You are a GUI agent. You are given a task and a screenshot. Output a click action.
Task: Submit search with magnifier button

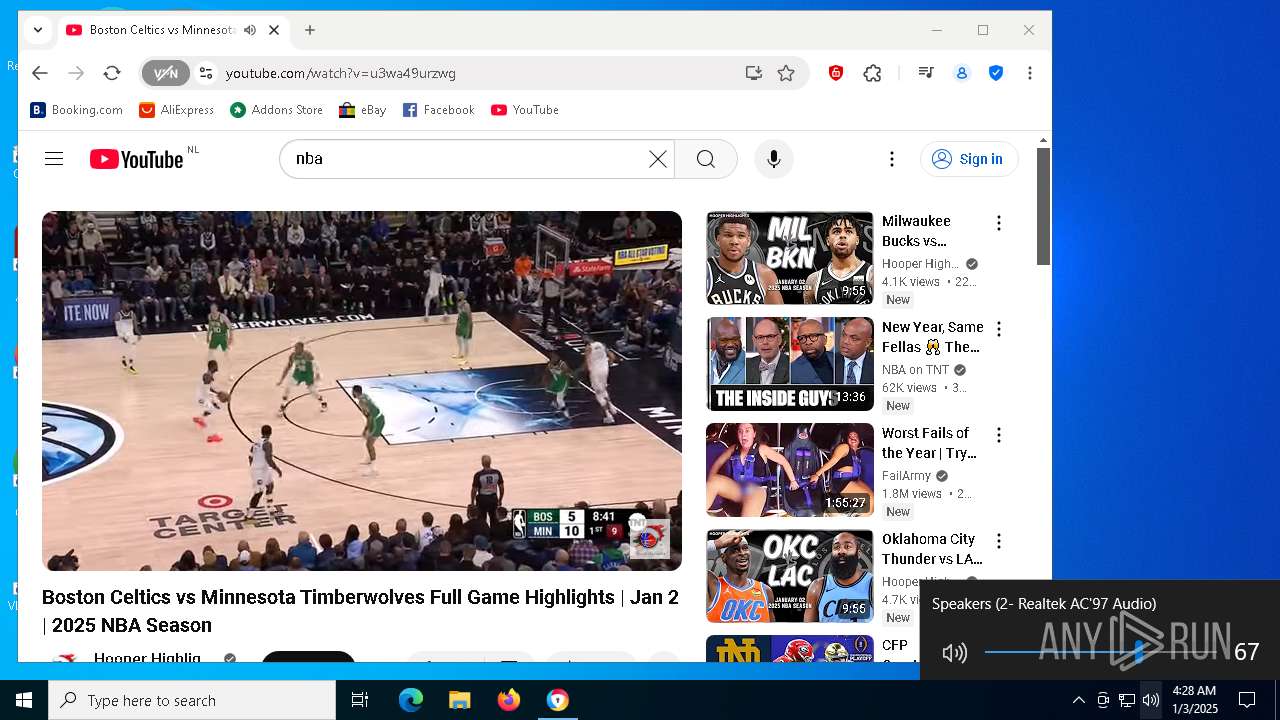coord(706,159)
